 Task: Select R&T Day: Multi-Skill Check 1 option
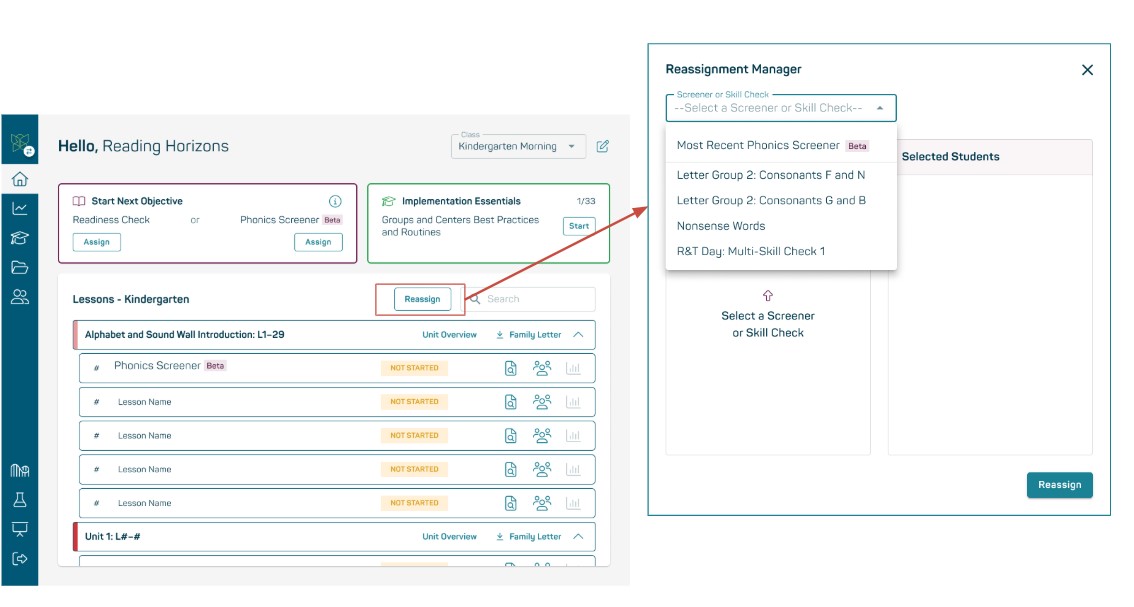point(781,251)
